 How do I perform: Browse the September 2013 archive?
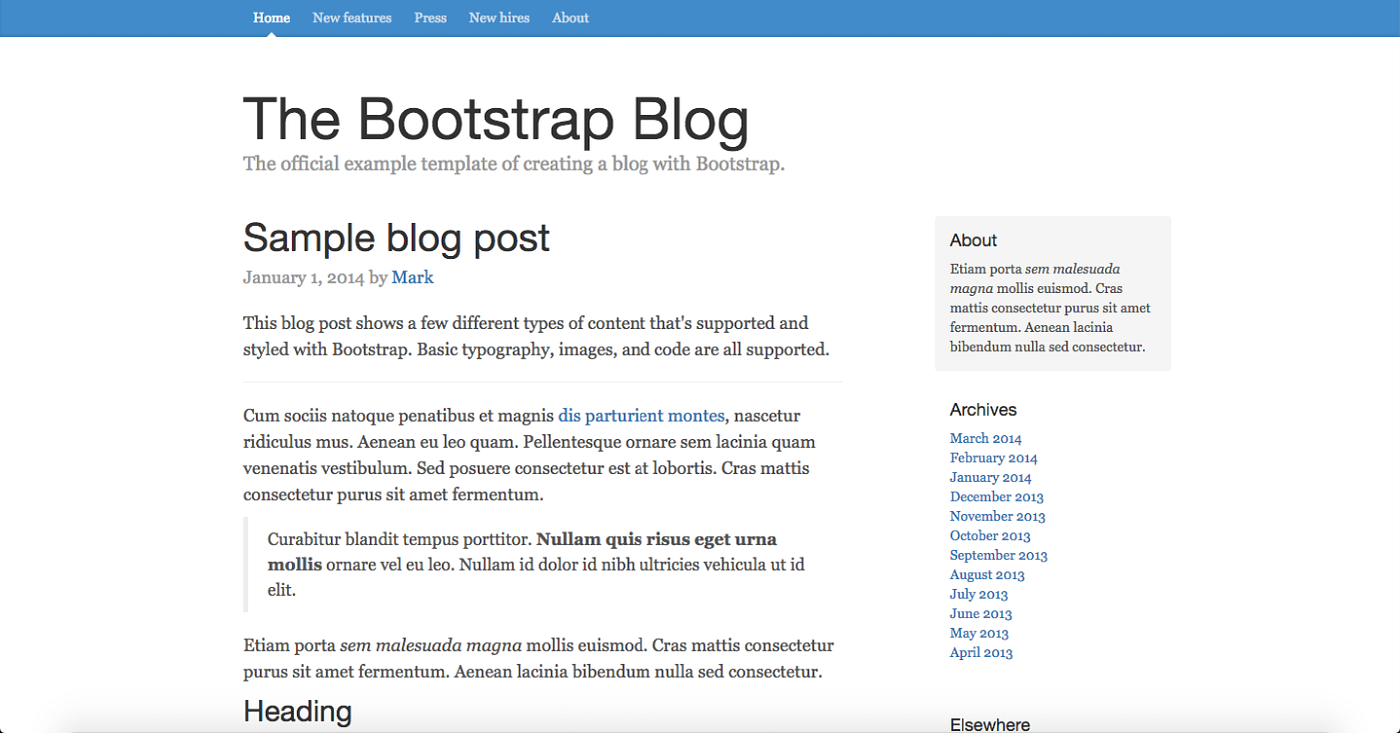pyautogui.click(x=998, y=555)
